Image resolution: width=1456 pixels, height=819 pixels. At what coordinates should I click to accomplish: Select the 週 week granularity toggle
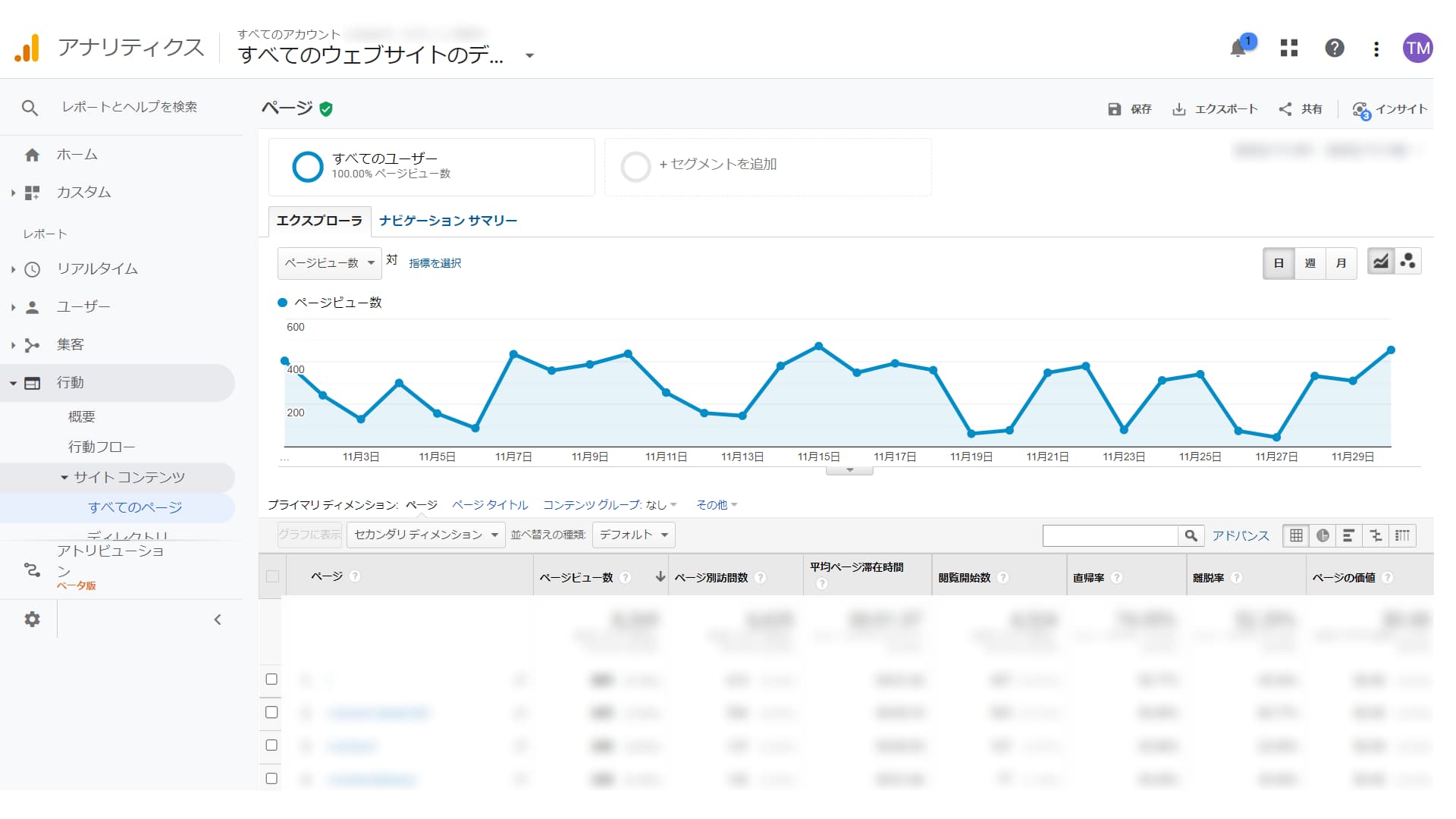(1310, 263)
